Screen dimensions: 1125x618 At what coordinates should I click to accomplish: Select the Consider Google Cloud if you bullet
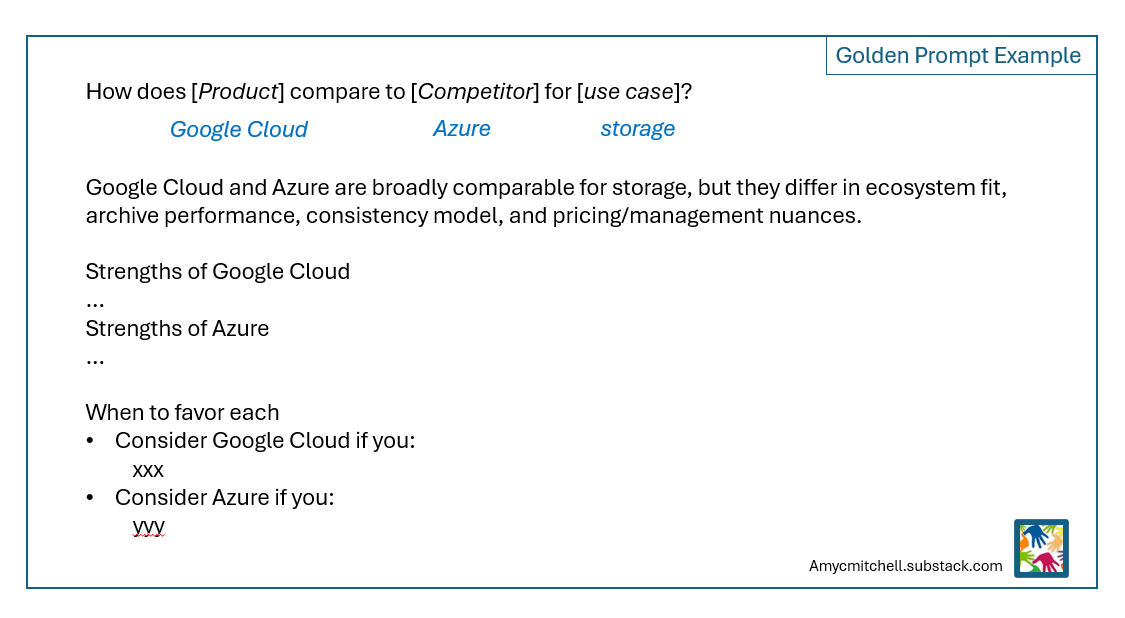click(264, 441)
